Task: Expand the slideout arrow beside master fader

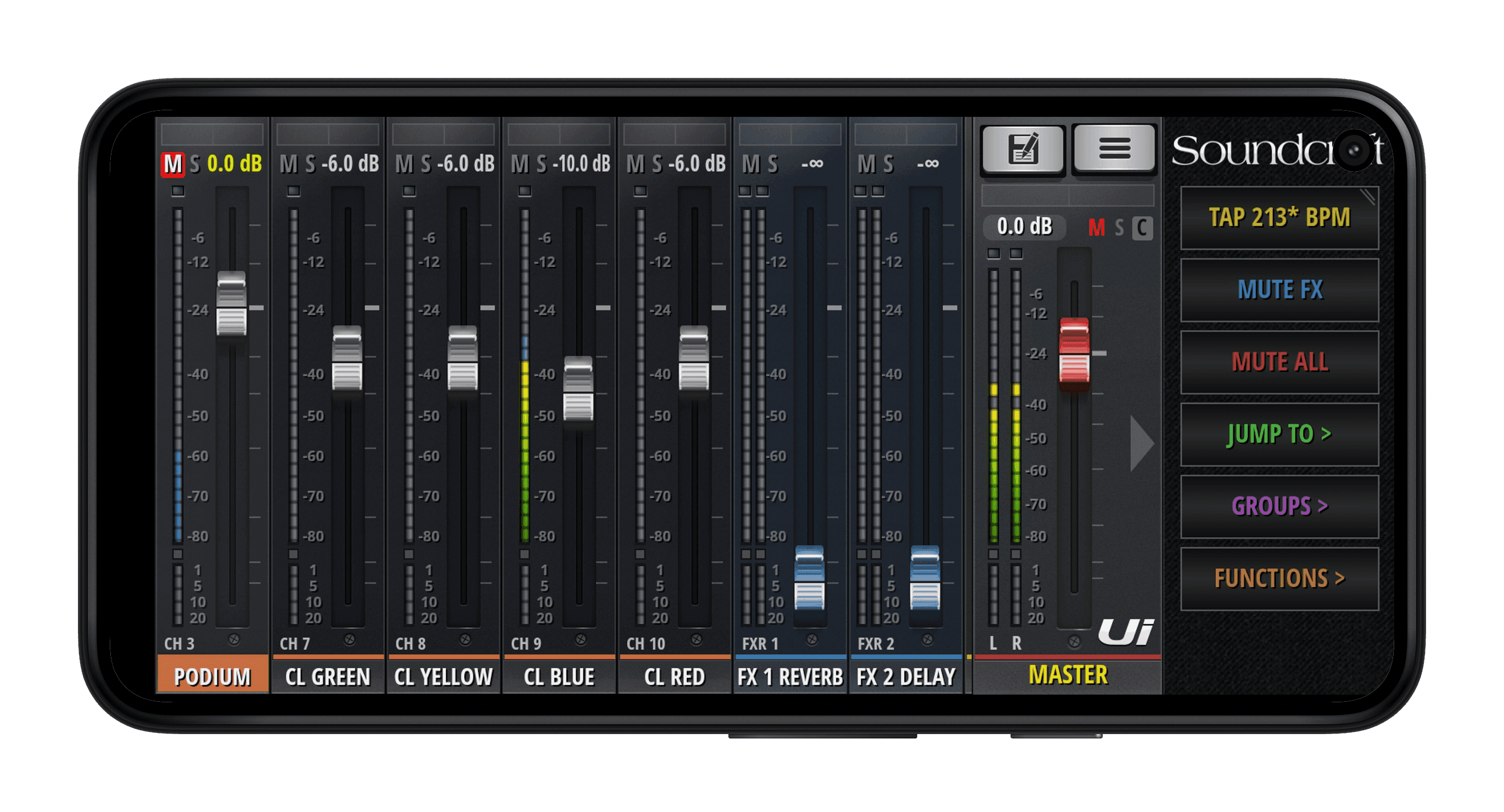Action: [1141, 444]
